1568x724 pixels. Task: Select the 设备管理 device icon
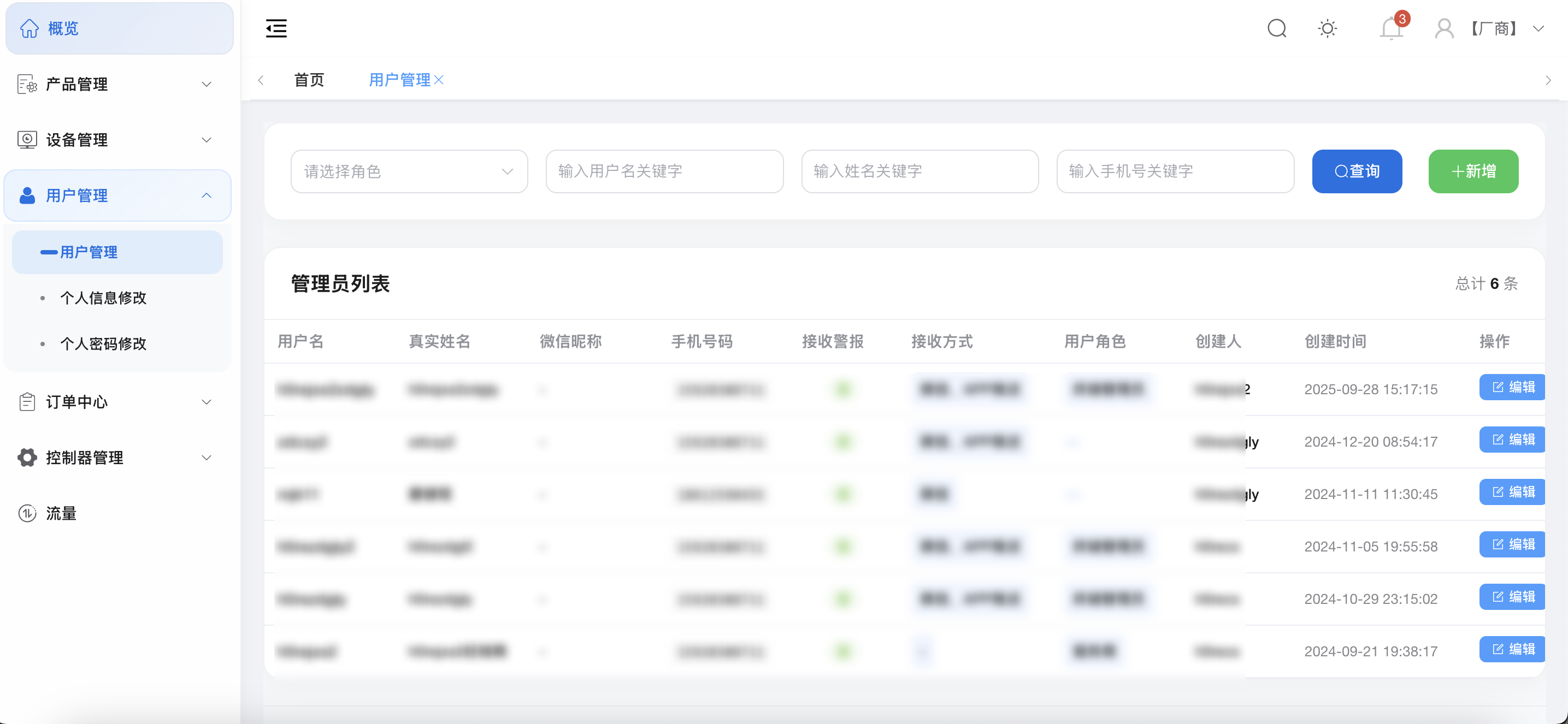(x=27, y=139)
